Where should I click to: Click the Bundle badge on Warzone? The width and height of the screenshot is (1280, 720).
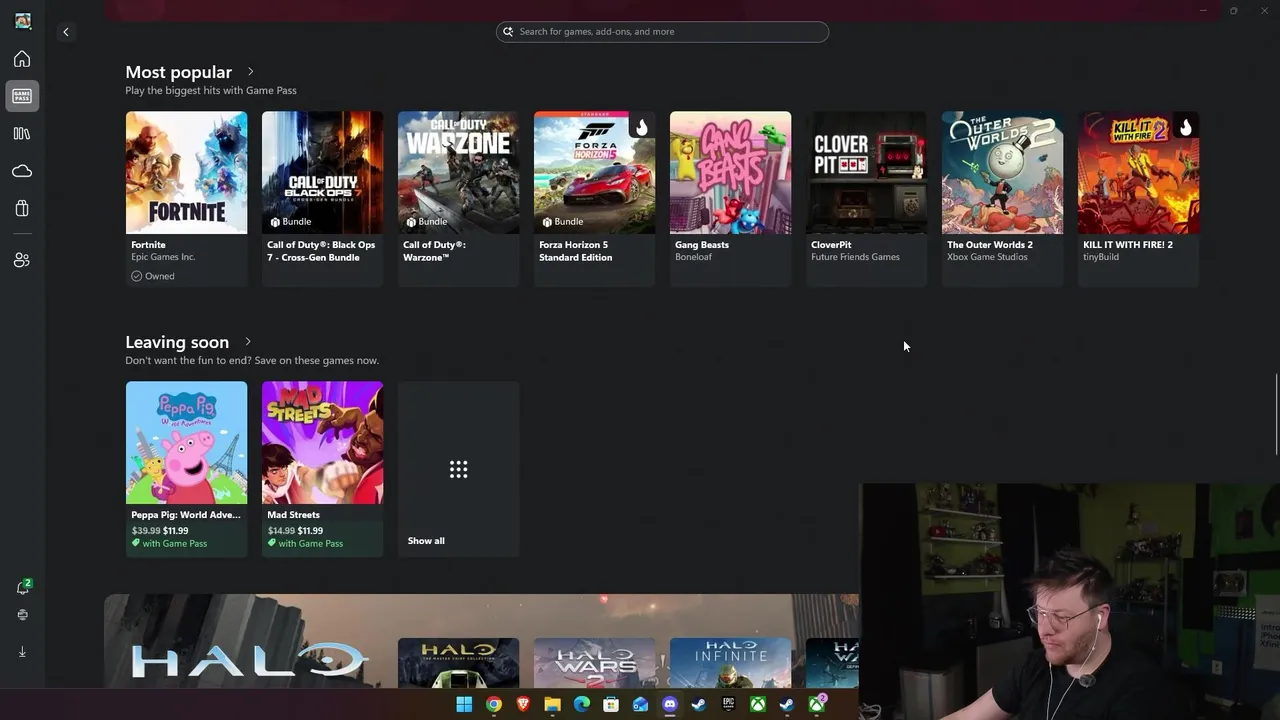(426, 222)
